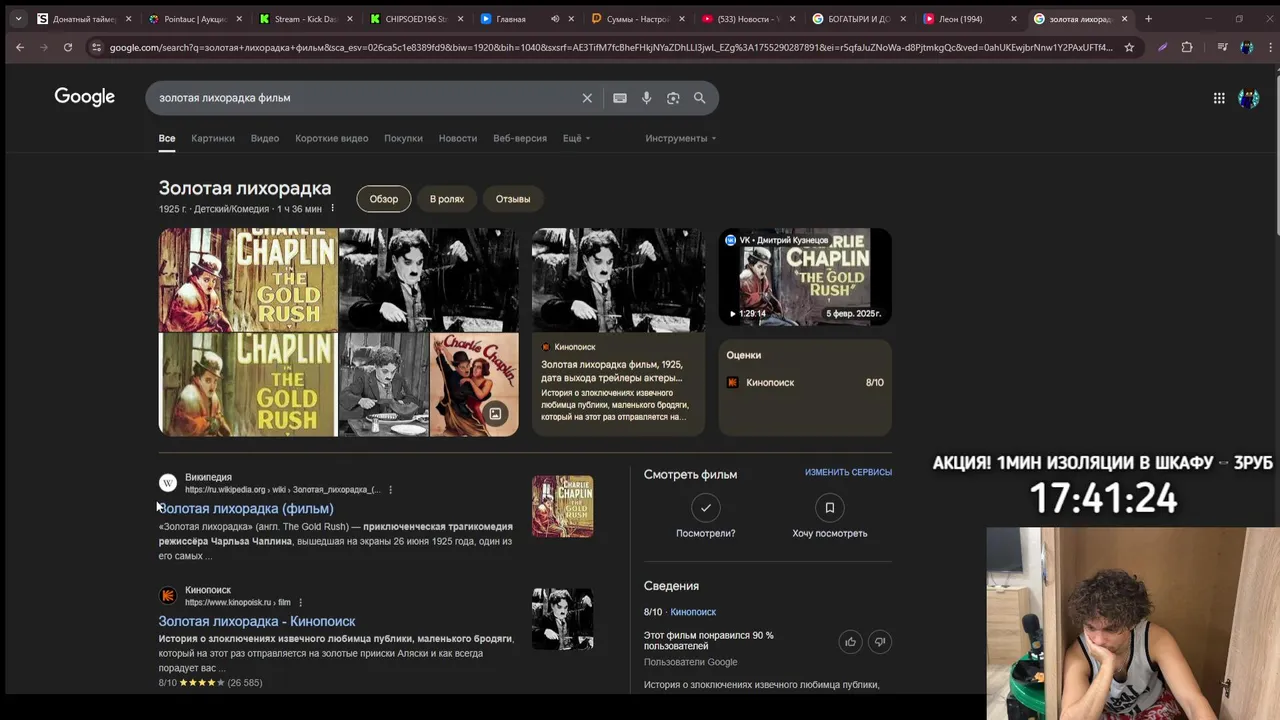Image resolution: width=1280 pixels, height=720 pixels.
Task: Open the Charlie Chaplin couple poster image
Action: (474, 384)
